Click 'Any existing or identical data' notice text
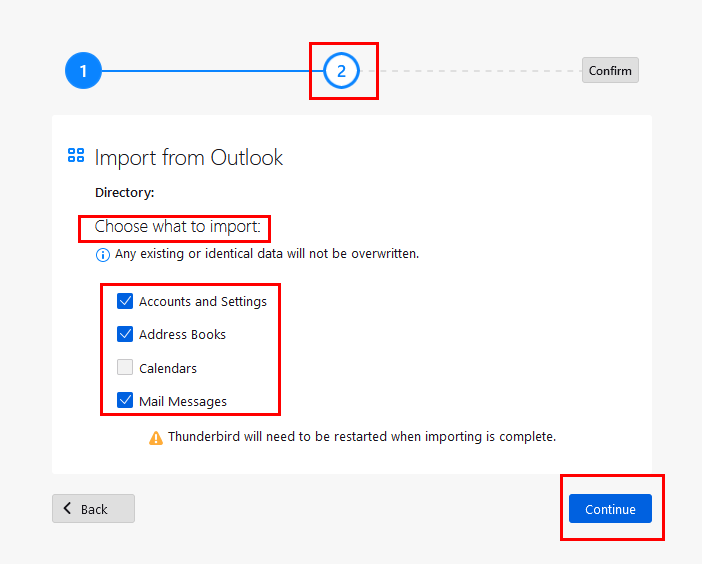 [x=267, y=254]
